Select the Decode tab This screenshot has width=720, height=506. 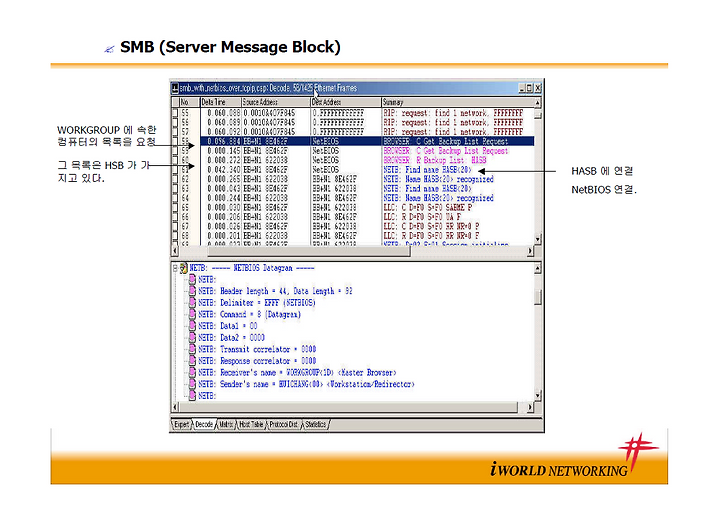coord(204,424)
